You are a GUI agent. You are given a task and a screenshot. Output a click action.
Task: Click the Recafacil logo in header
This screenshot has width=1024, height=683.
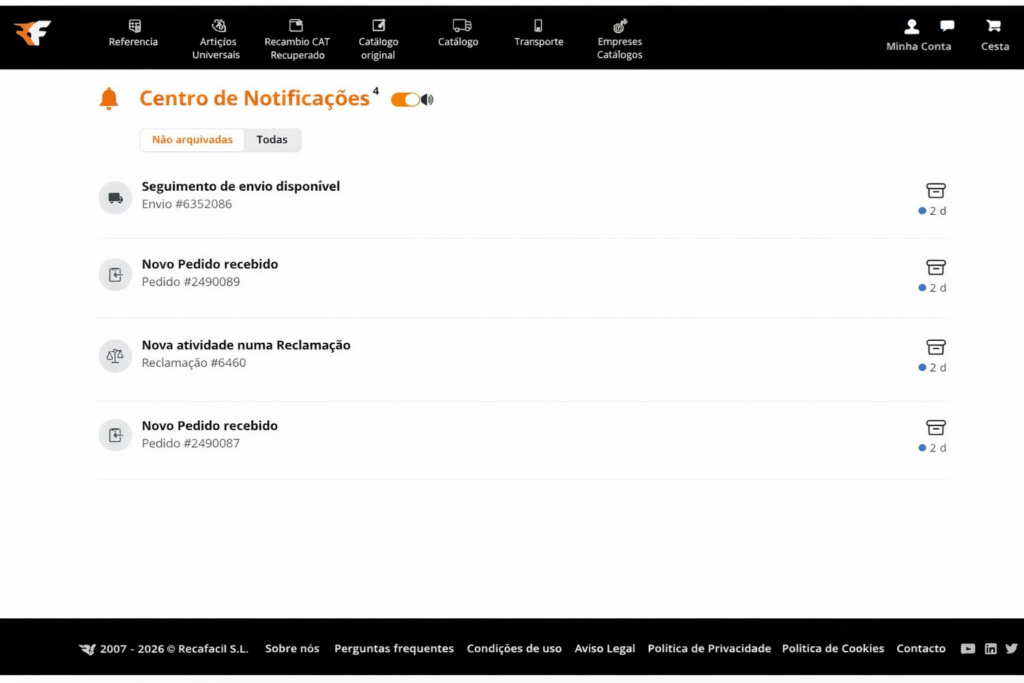[x=32, y=33]
